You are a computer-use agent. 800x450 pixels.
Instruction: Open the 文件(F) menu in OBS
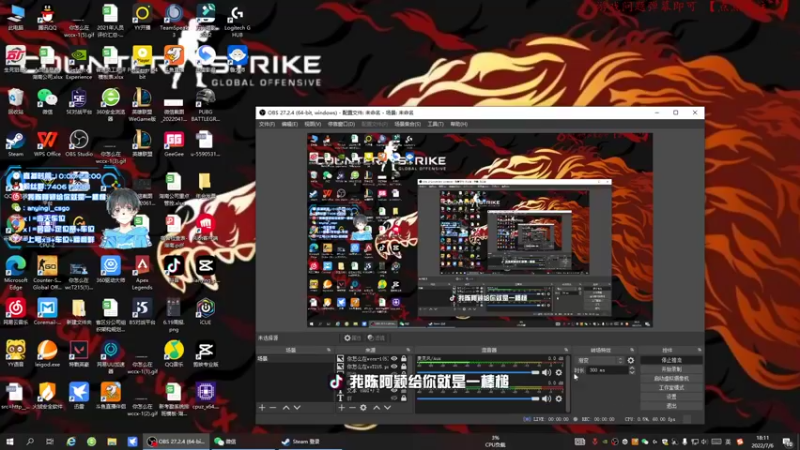click(x=267, y=124)
